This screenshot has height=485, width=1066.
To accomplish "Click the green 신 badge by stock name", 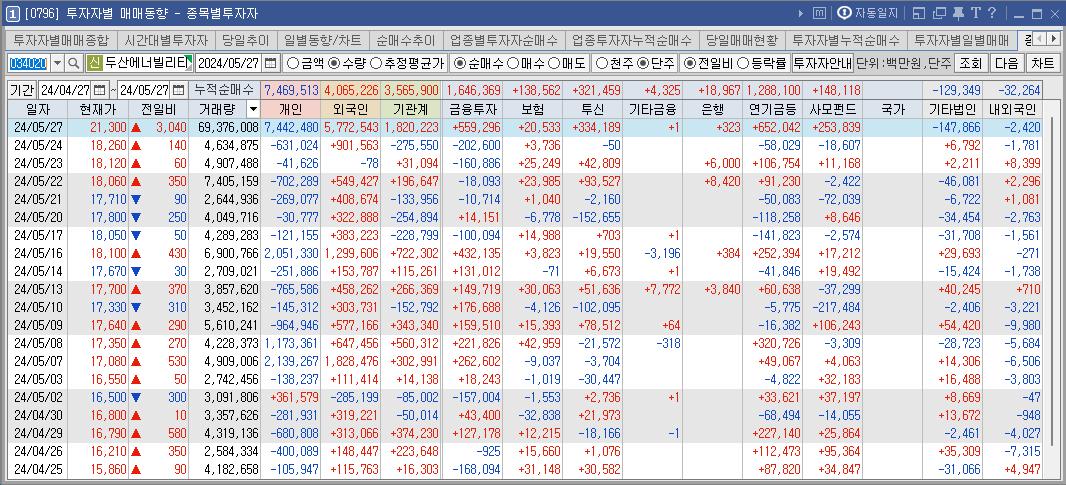I will click(x=94, y=63).
